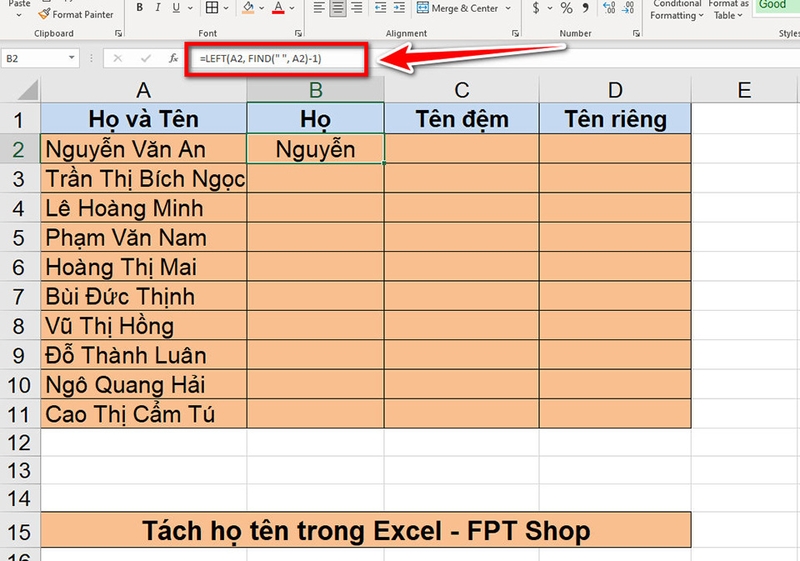Expand the Name Box dropdown arrow
800x561 pixels.
(71, 58)
